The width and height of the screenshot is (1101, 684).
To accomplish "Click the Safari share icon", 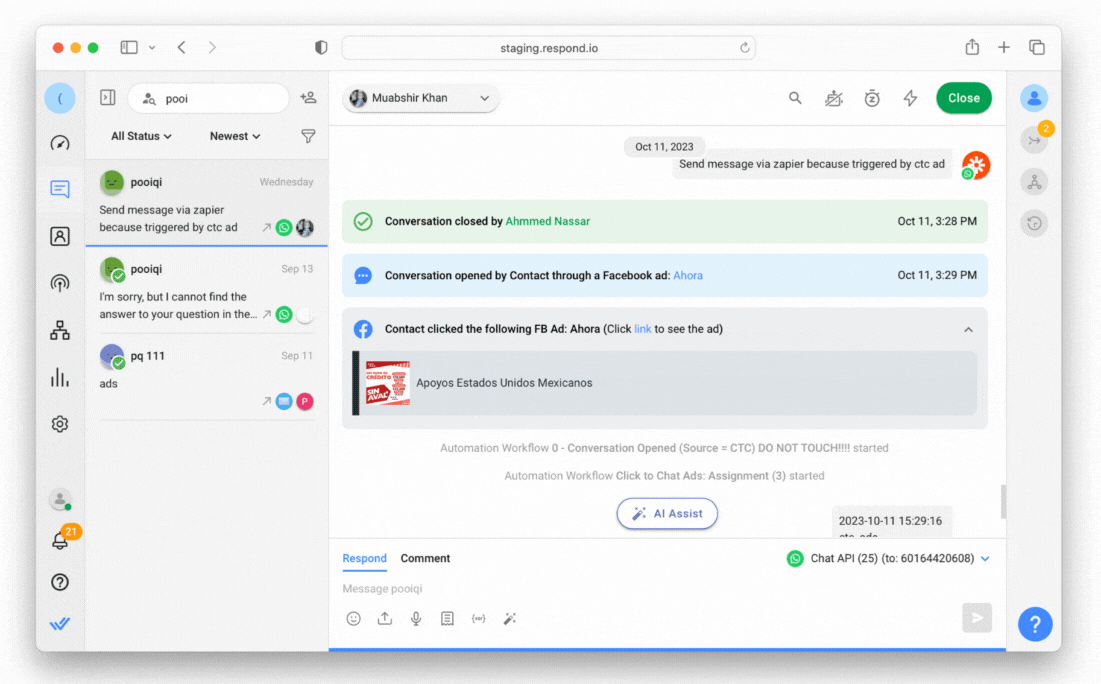I will pyautogui.click(x=972, y=47).
